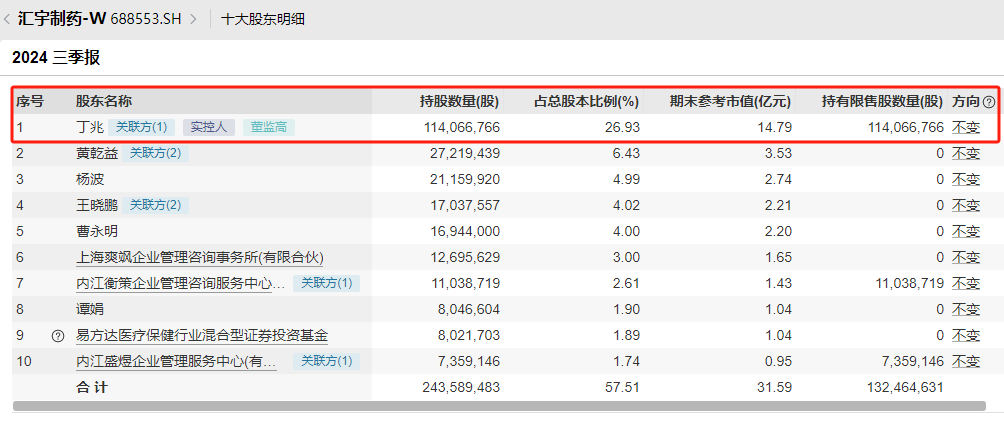Select shareholder name 黄乾益
Image resolution: width=1004 pixels, height=421 pixels.
[97, 153]
